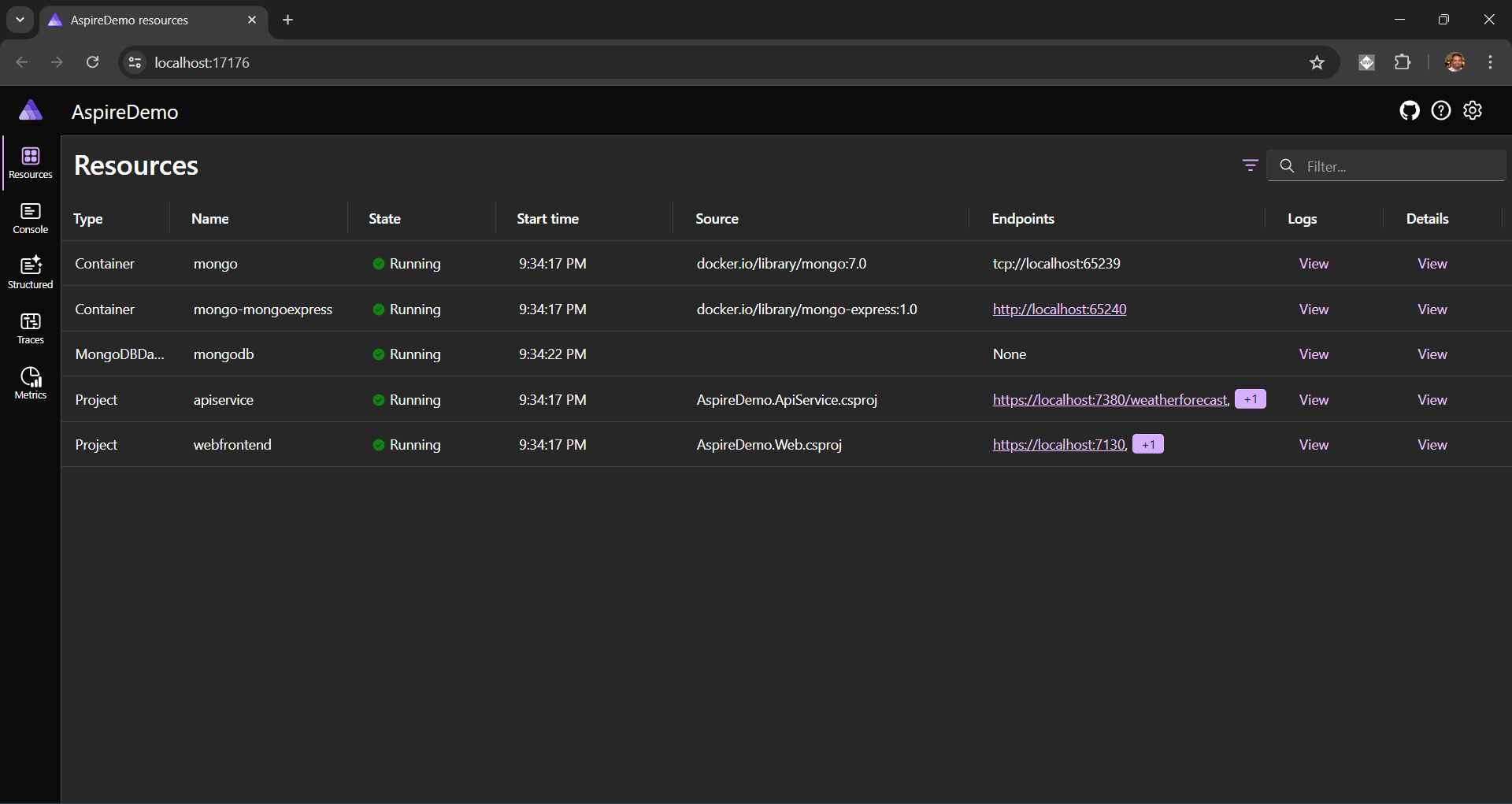Click the MongoDBDa... type cell
Viewport: 1512px width, 804px height.
pyautogui.click(x=120, y=354)
